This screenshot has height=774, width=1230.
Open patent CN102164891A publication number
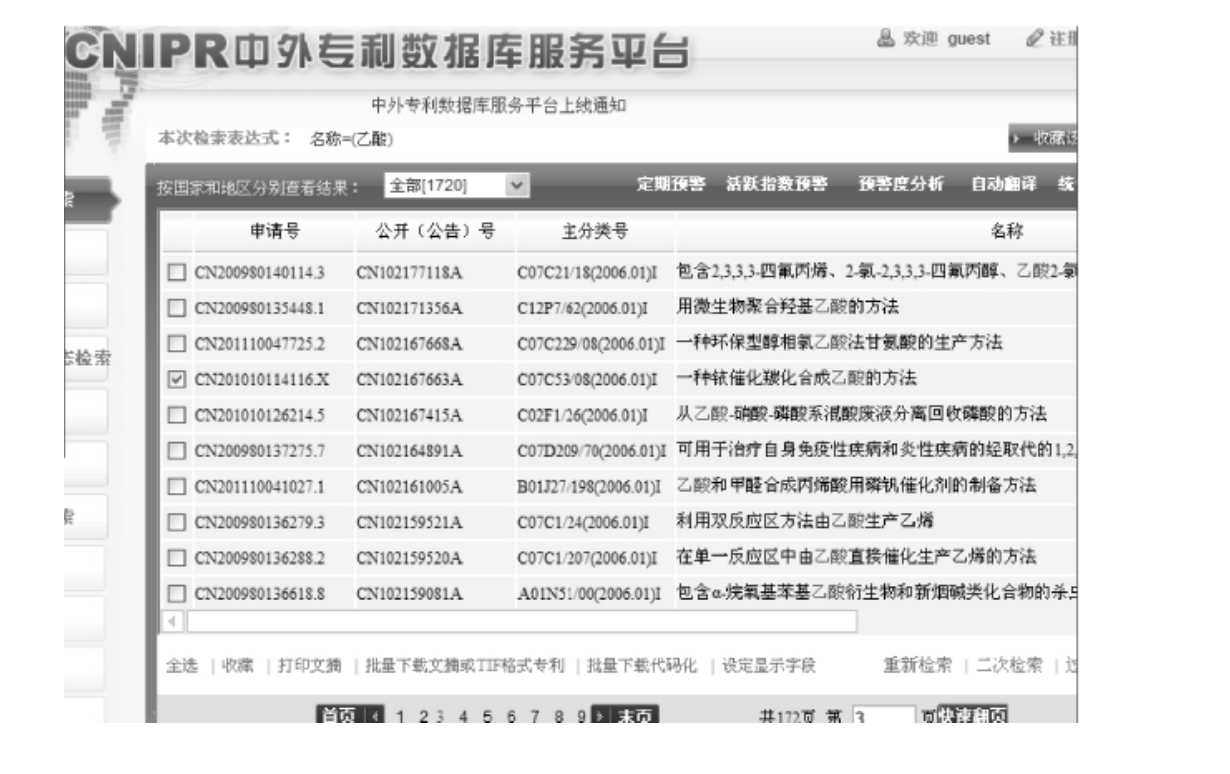(408, 451)
